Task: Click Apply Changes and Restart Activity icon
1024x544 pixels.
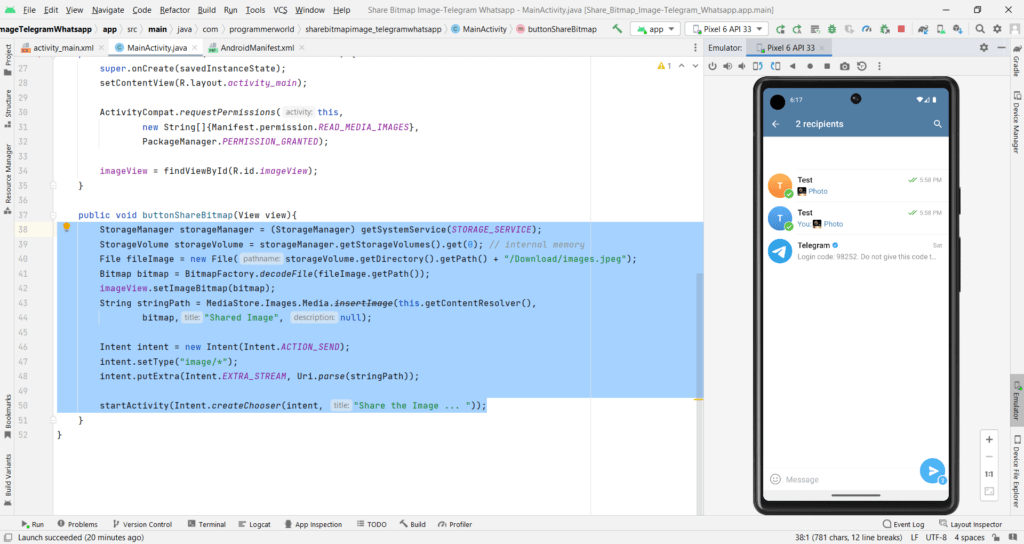Action: [x=797, y=29]
